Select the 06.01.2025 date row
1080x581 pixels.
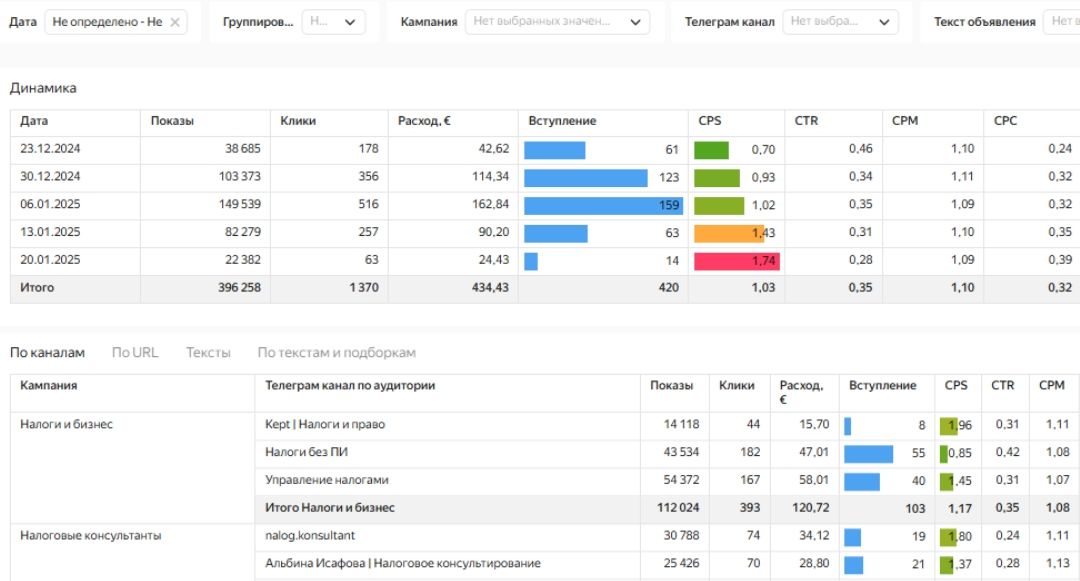tap(50, 204)
